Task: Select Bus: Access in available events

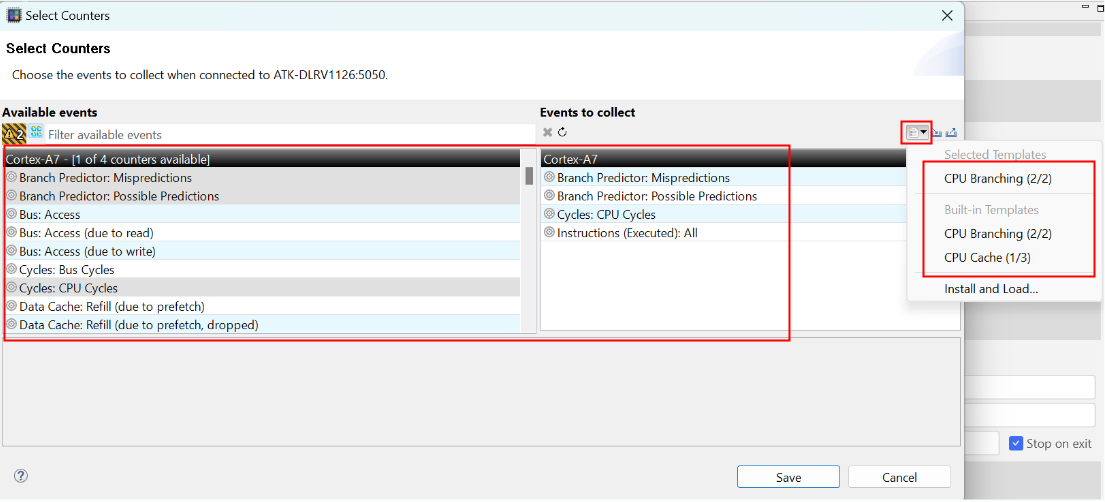Action: pos(50,215)
